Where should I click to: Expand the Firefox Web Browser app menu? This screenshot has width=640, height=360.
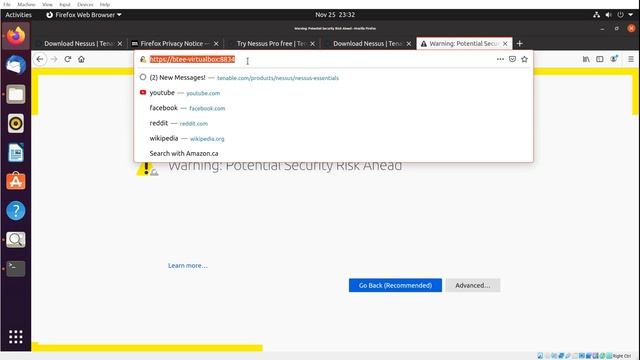click(x=84, y=15)
